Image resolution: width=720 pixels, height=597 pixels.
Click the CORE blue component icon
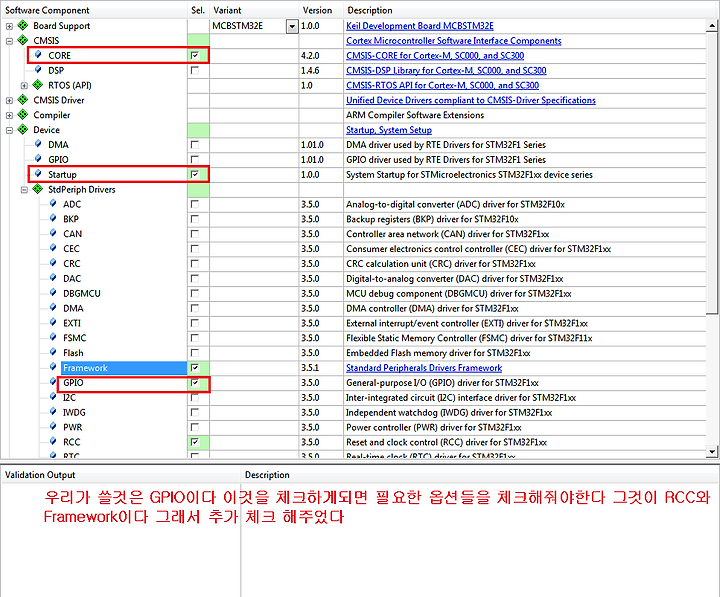38,55
